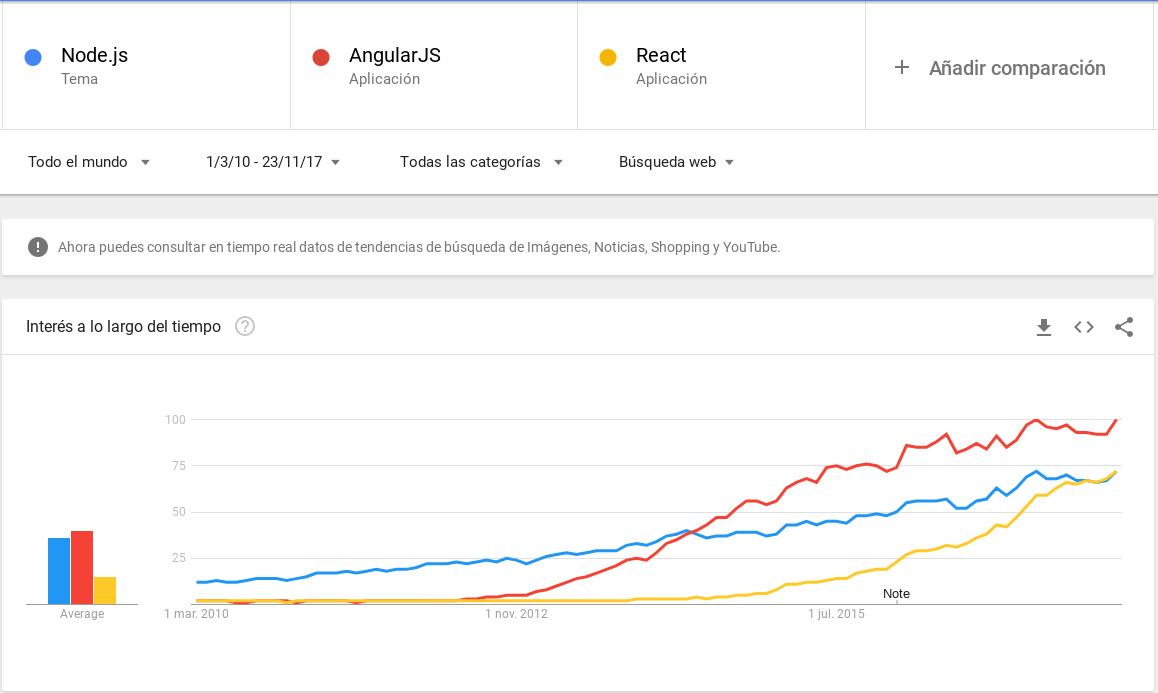Click the info alert icon in notice
The width and height of the screenshot is (1158, 693).
pos(38,247)
